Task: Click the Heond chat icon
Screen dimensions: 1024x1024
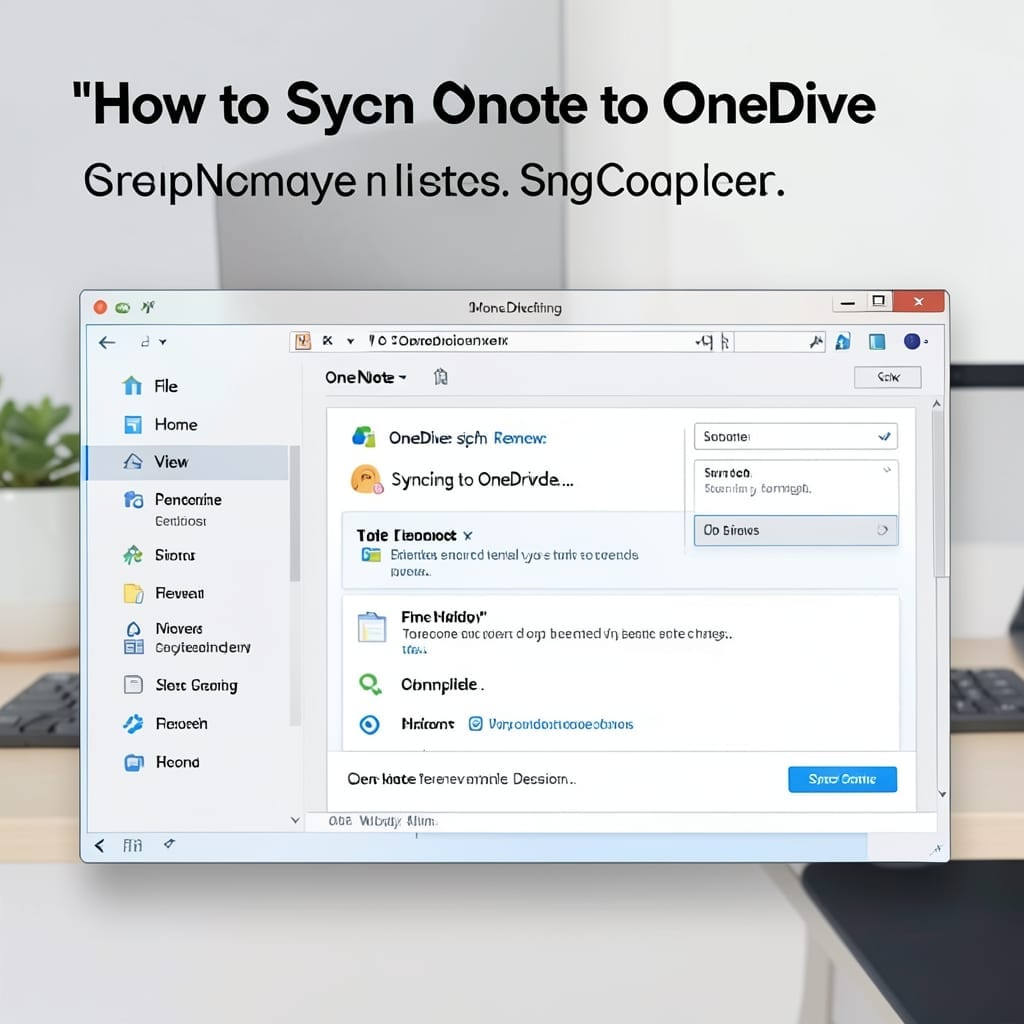Action: point(134,762)
